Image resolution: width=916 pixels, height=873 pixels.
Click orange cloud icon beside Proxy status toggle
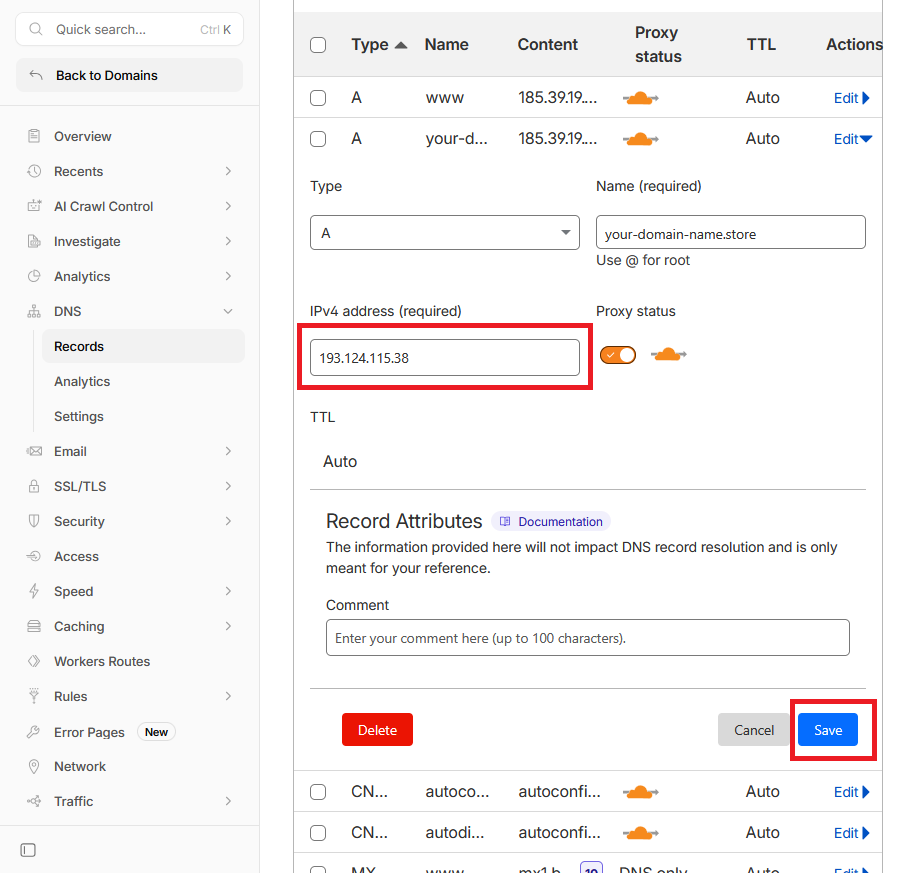[668, 355]
